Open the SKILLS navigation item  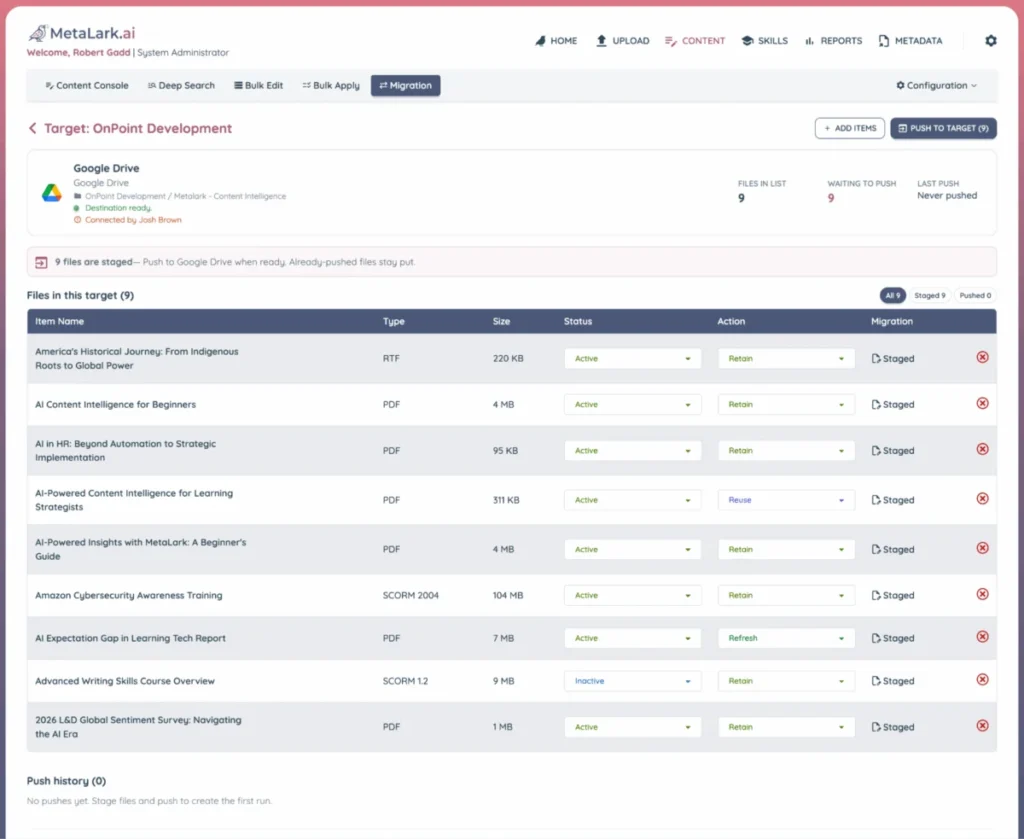click(x=765, y=40)
